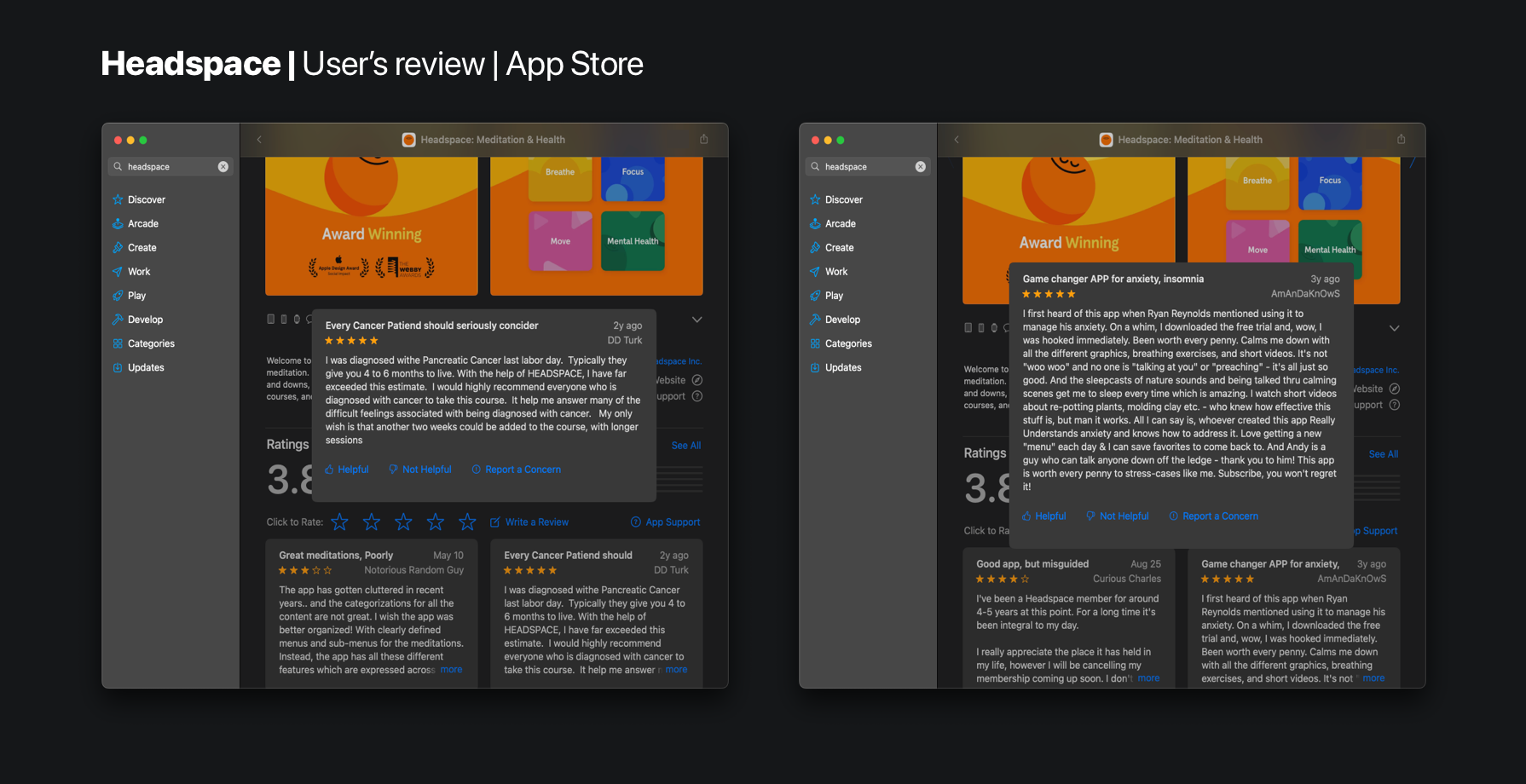
Task: Open App Support in the left window
Action: pos(666,522)
